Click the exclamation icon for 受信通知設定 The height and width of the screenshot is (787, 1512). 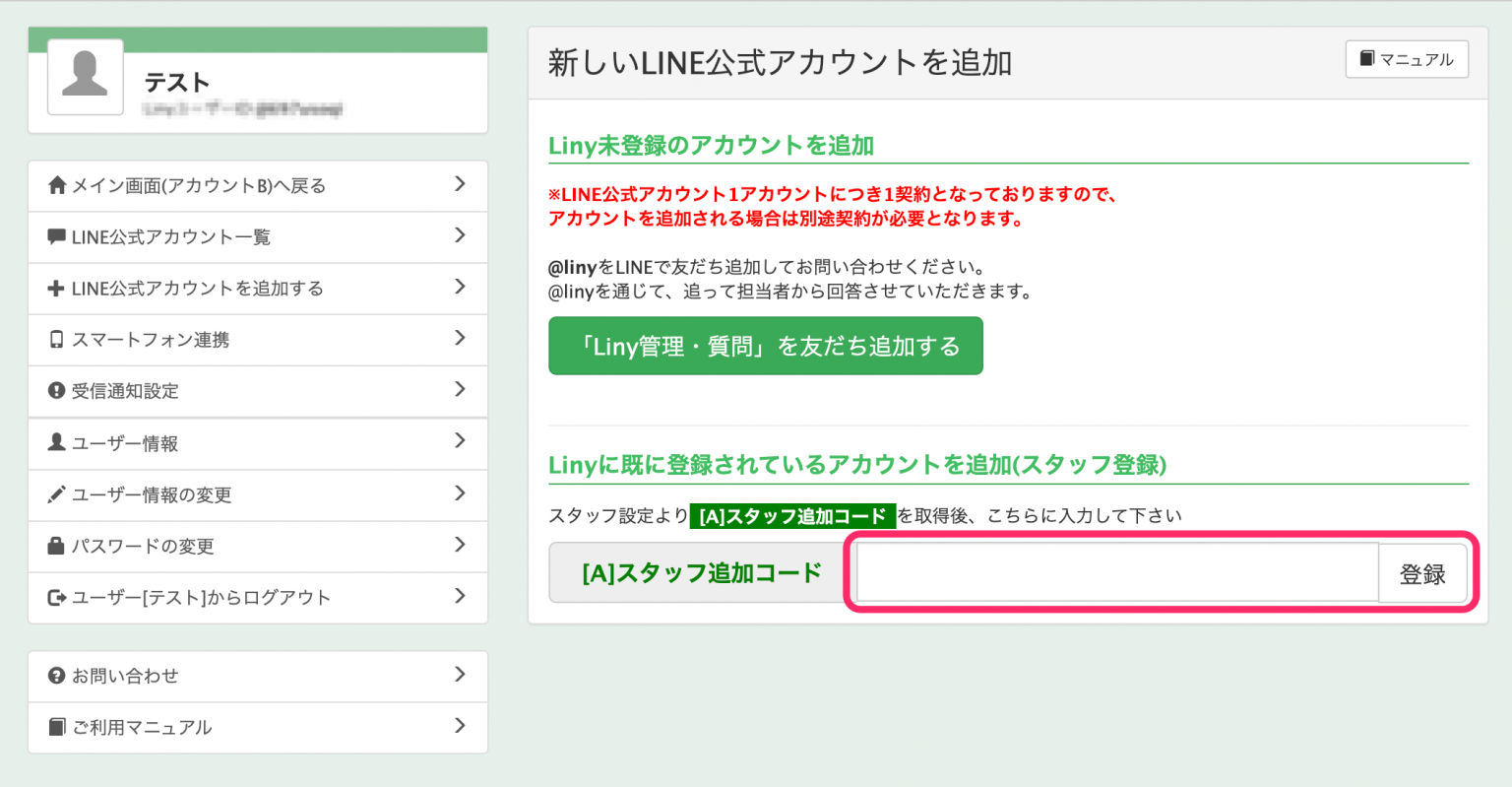point(57,391)
